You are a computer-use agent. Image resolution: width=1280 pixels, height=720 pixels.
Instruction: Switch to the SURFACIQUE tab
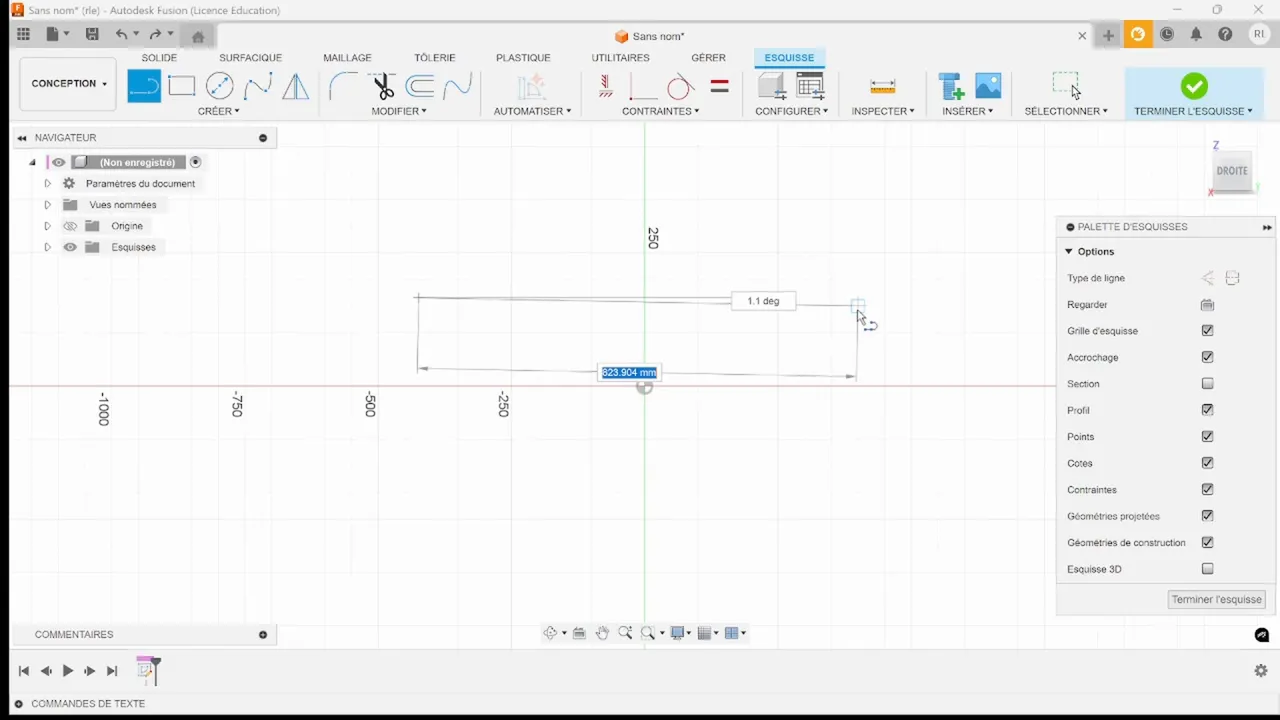pyautogui.click(x=250, y=58)
